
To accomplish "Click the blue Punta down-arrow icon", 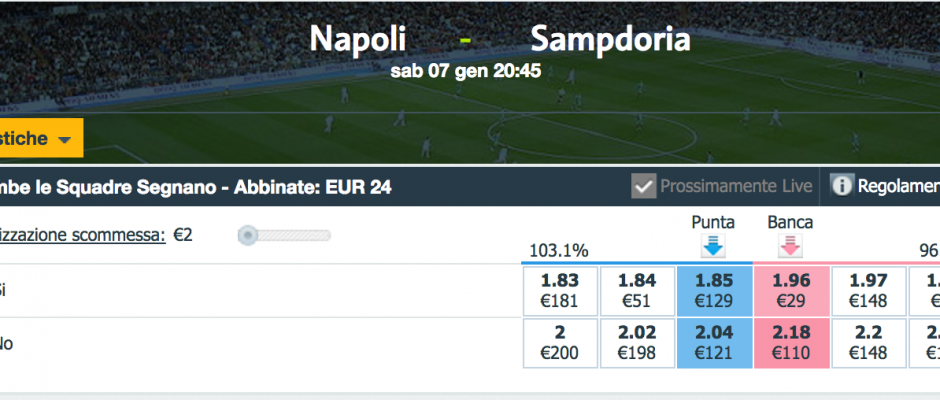I will [713, 246].
